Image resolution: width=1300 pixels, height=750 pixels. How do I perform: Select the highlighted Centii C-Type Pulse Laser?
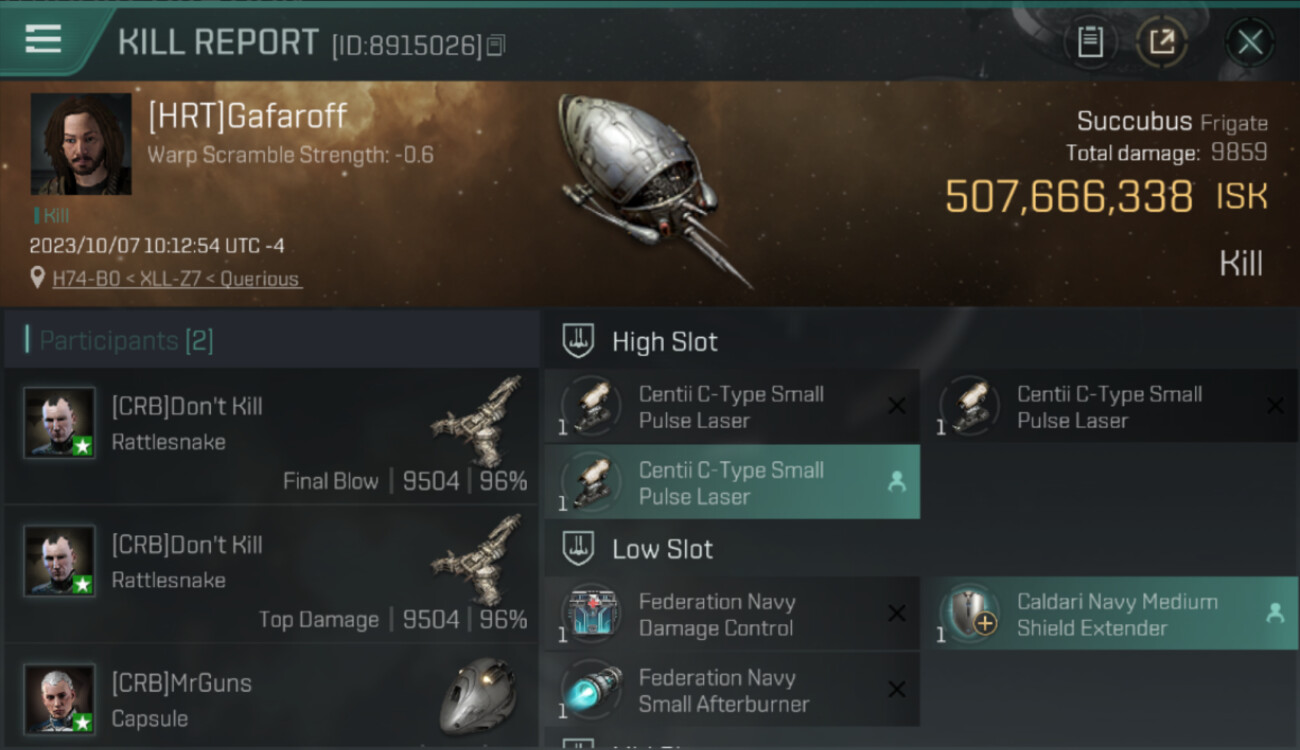tap(731, 482)
